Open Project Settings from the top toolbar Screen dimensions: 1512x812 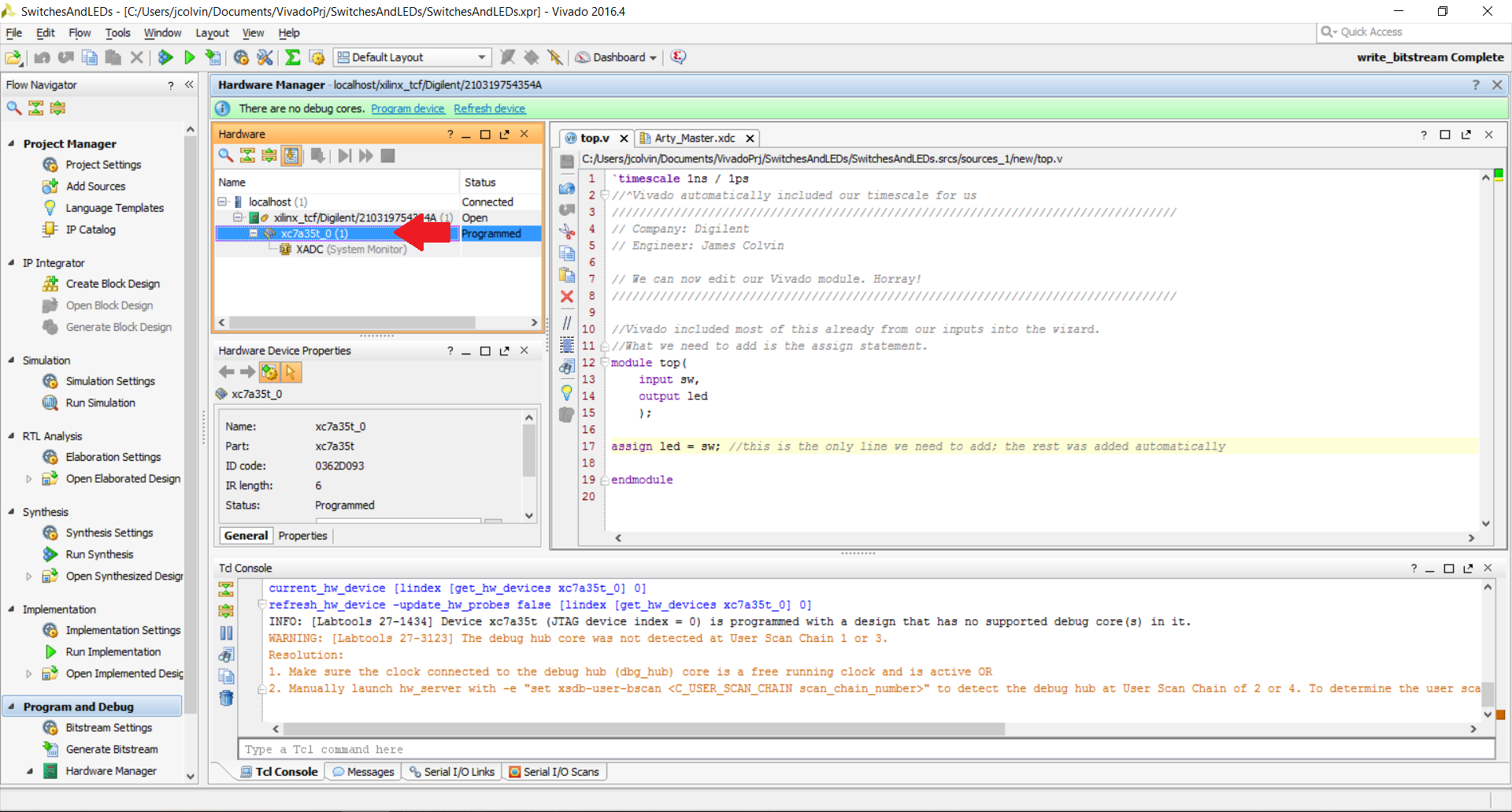click(241, 57)
